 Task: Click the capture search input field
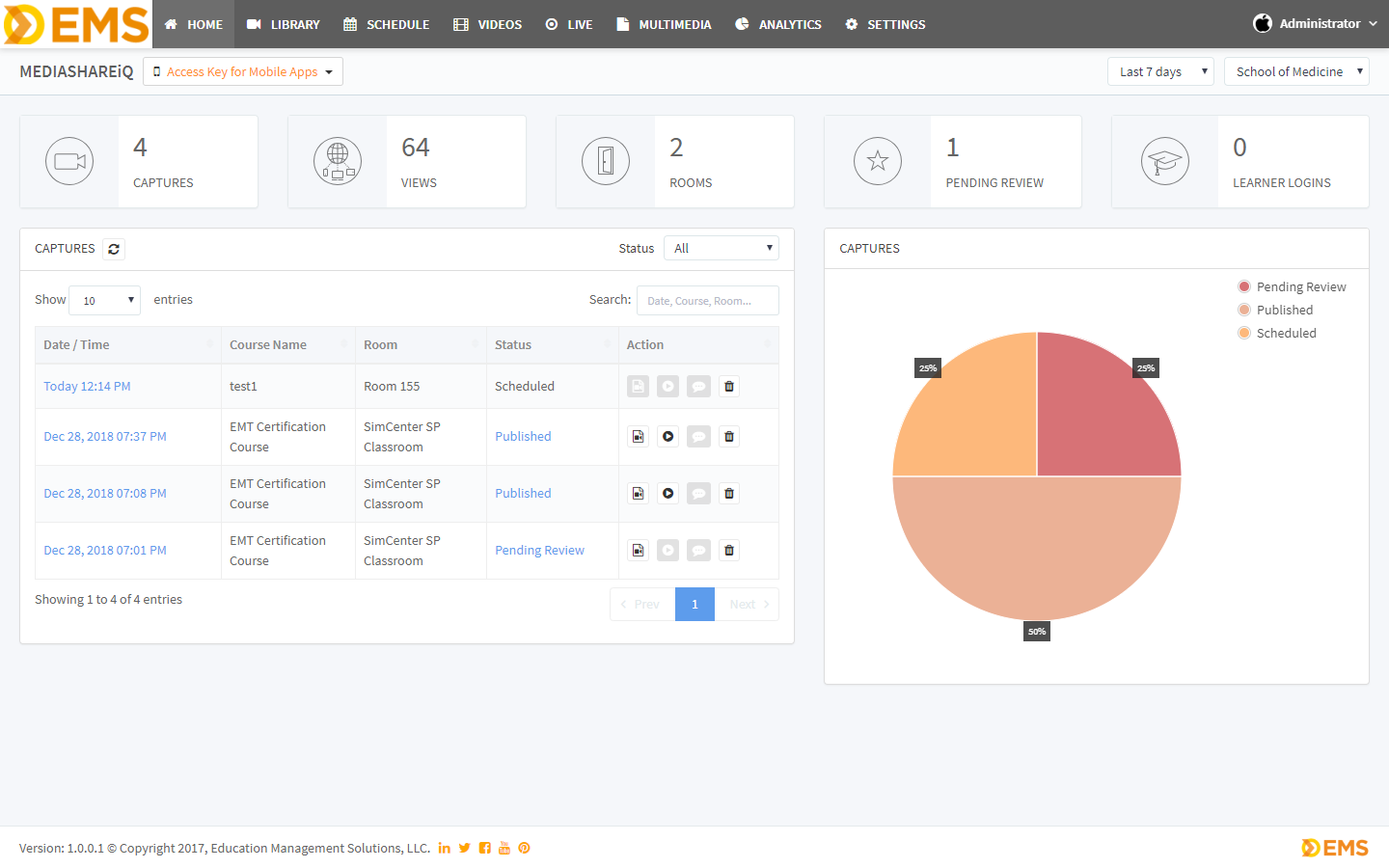coord(707,301)
